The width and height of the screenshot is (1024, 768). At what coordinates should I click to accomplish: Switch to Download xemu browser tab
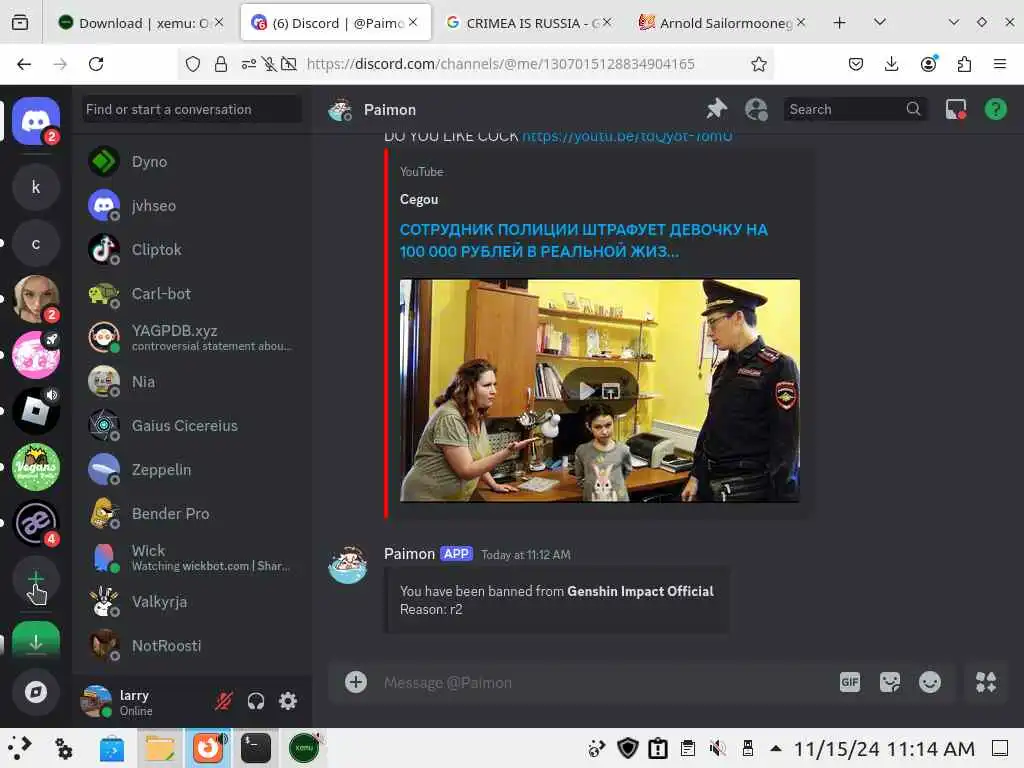pos(142,23)
